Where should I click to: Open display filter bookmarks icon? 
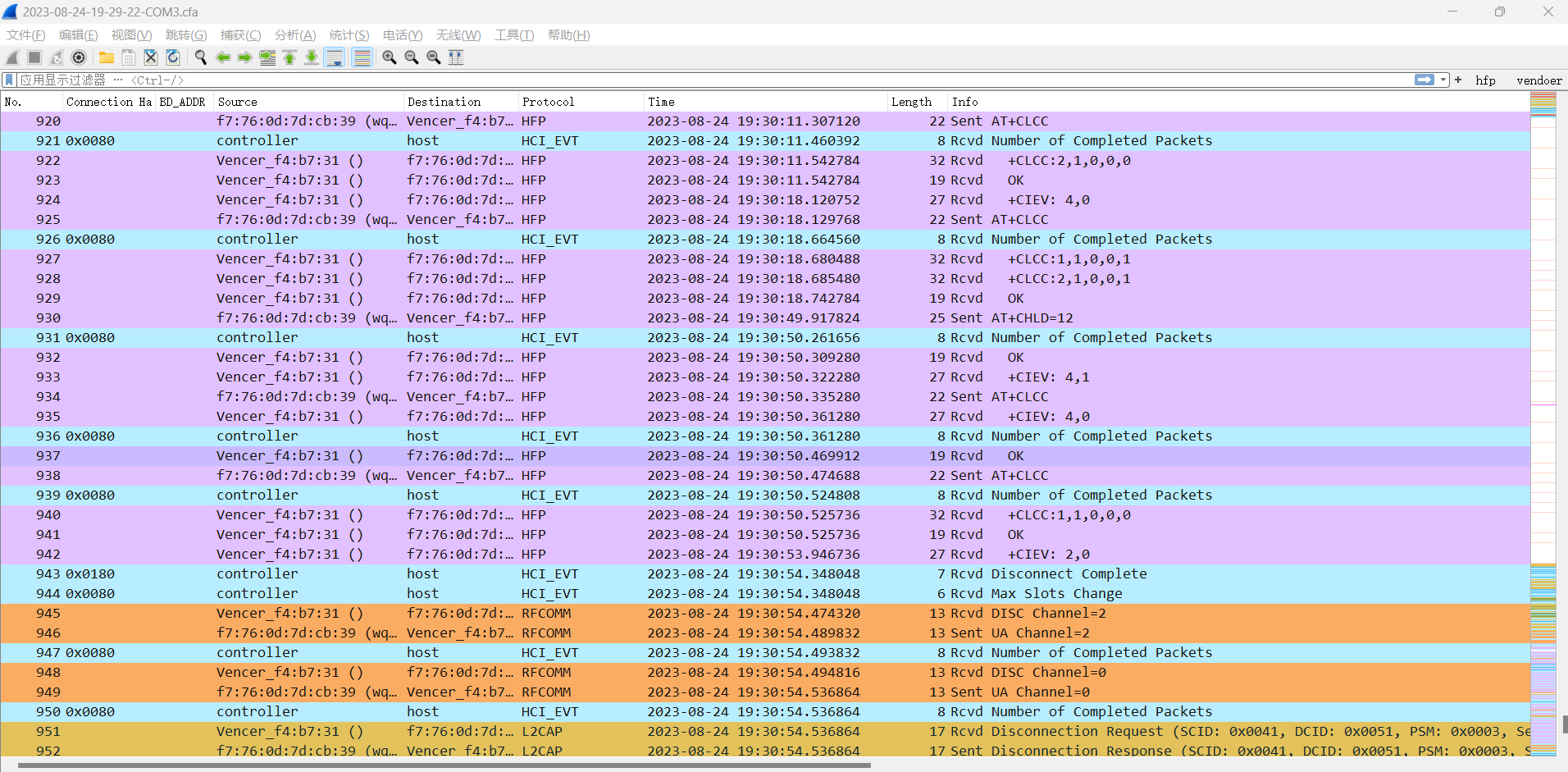(9, 80)
